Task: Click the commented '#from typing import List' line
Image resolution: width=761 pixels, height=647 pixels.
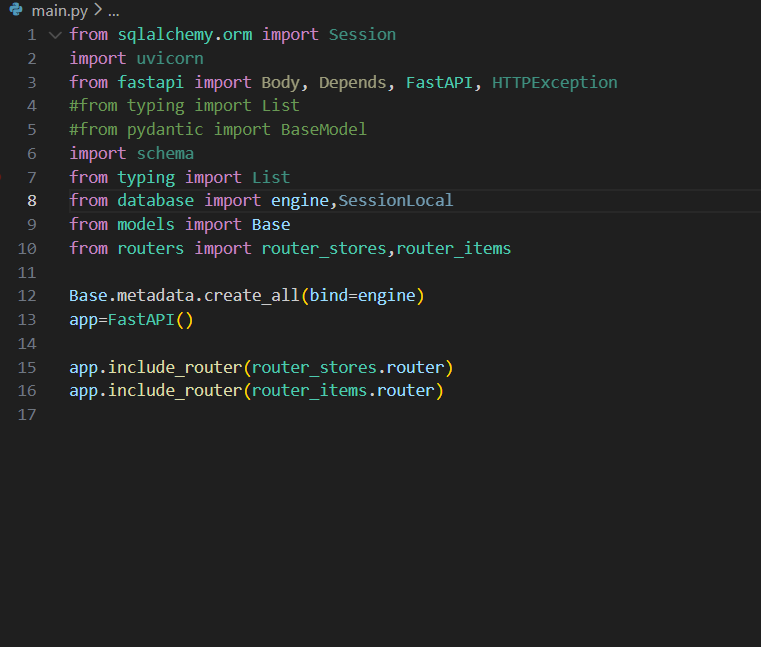Action: [x=184, y=106]
